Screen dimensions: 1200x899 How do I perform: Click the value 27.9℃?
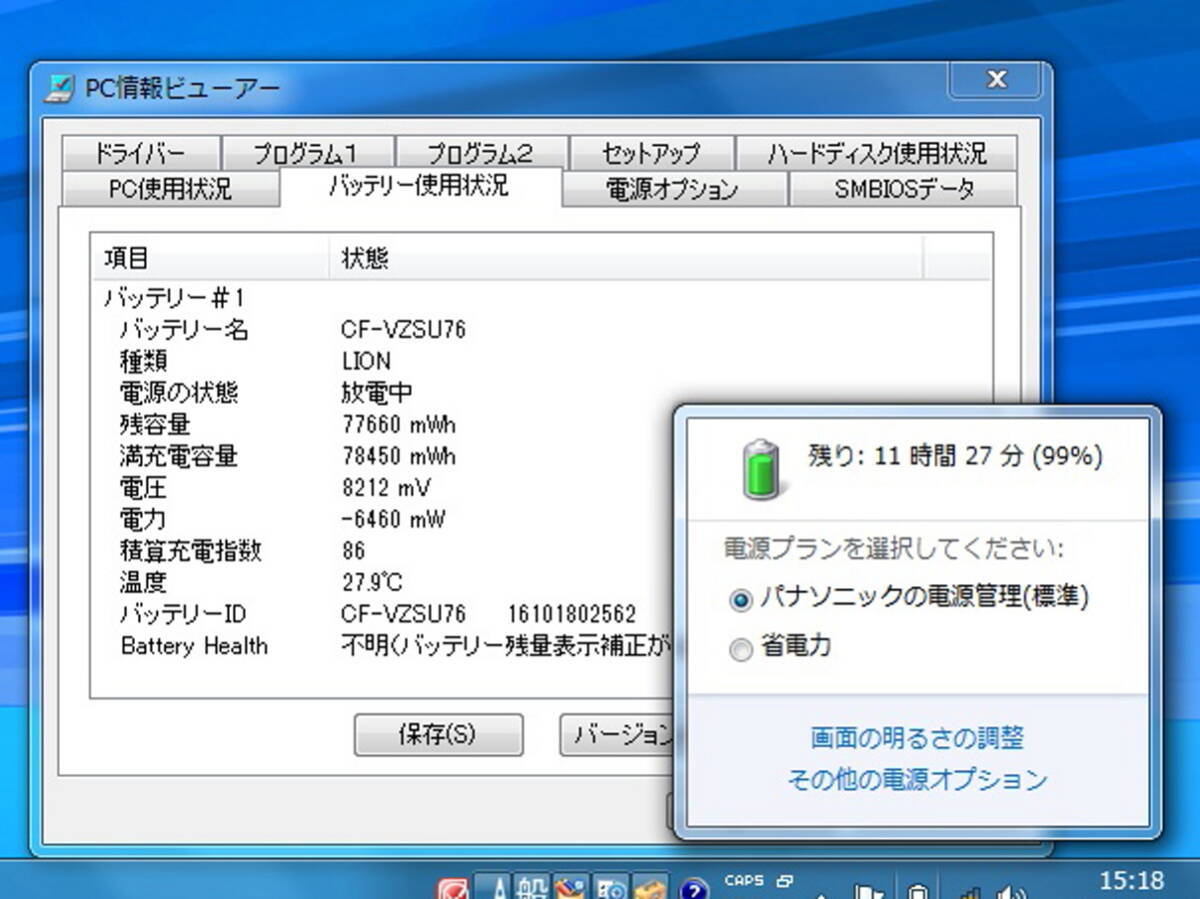tap(374, 582)
